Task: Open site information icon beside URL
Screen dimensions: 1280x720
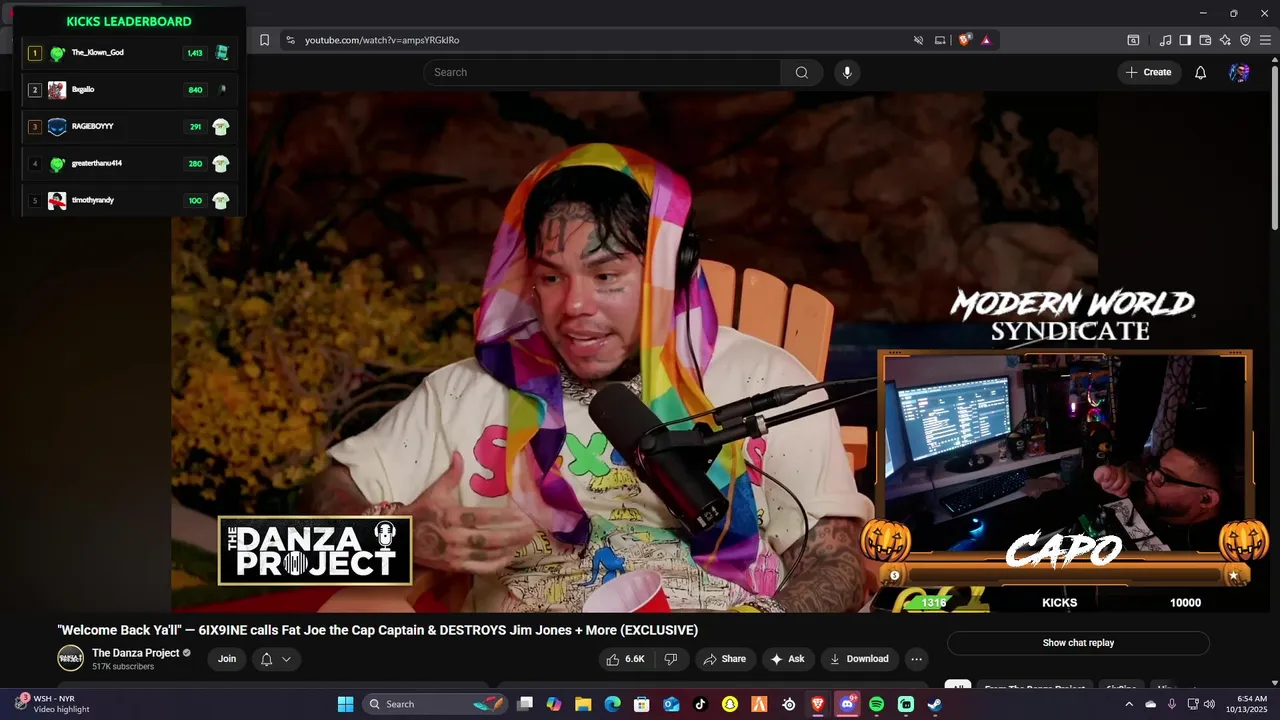Action: [290, 40]
